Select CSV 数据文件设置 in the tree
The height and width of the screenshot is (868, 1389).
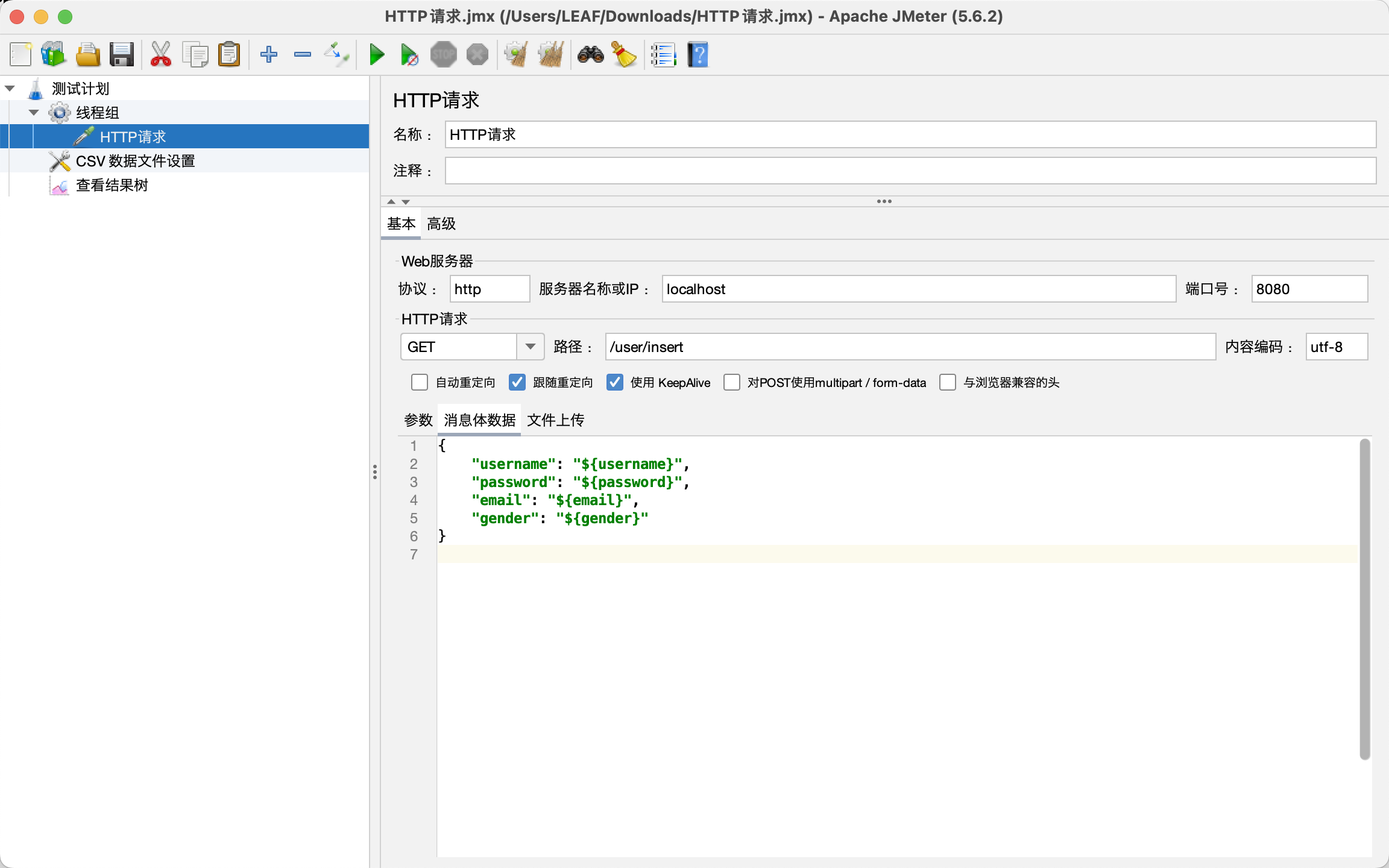[x=135, y=161]
